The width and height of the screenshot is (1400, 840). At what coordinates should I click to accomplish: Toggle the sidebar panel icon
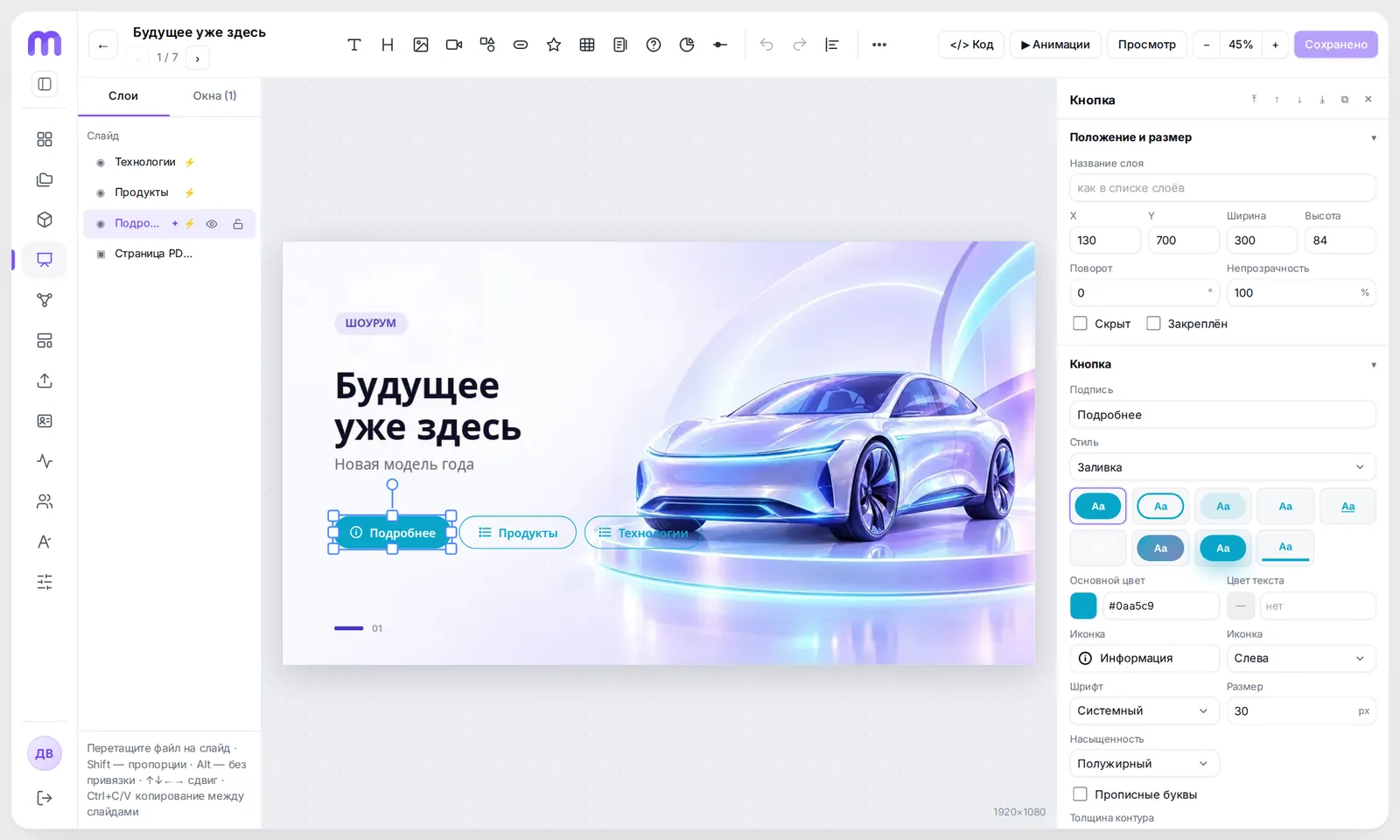[x=45, y=84]
